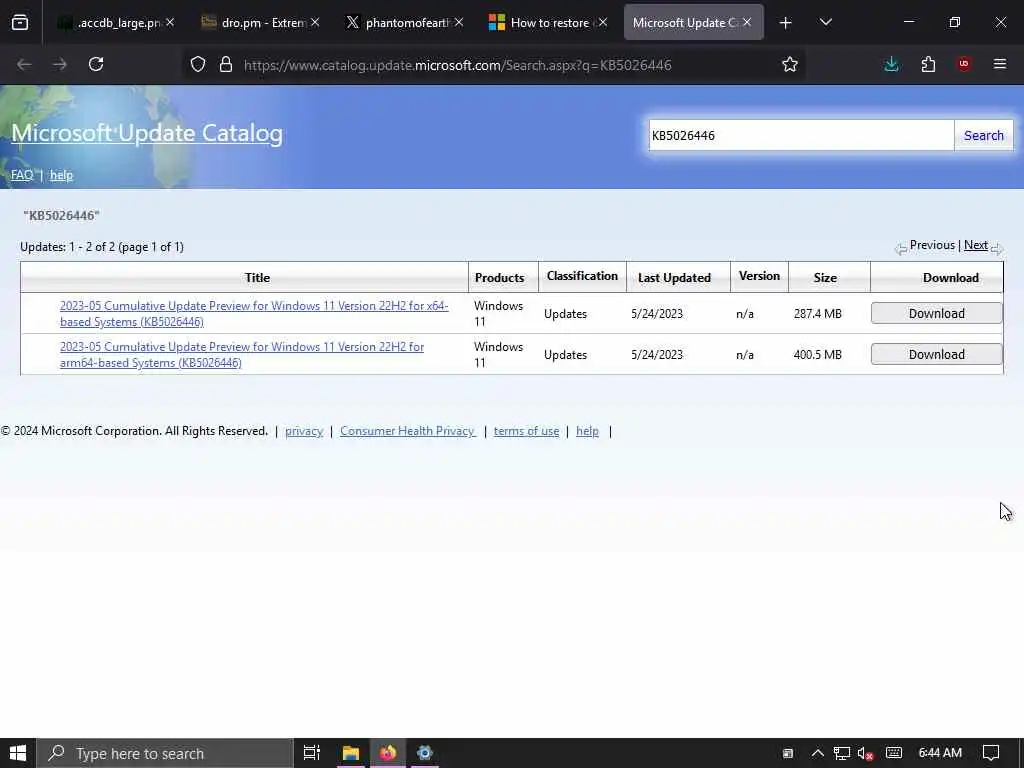Image resolution: width=1024 pixels, height=768 pixels.
Task: Open the Firefox downloads panel
Action: tap(891, 64)
